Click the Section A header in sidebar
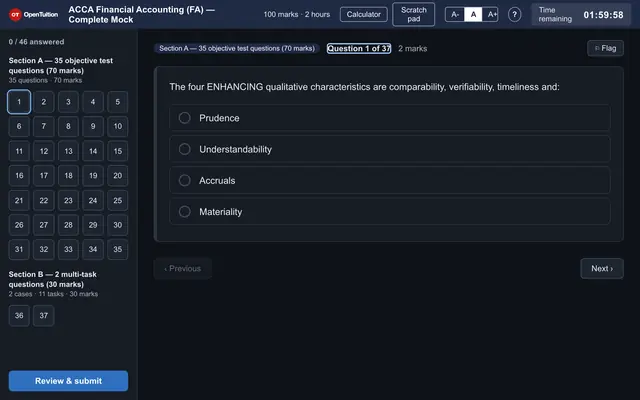 click(61, 65)
